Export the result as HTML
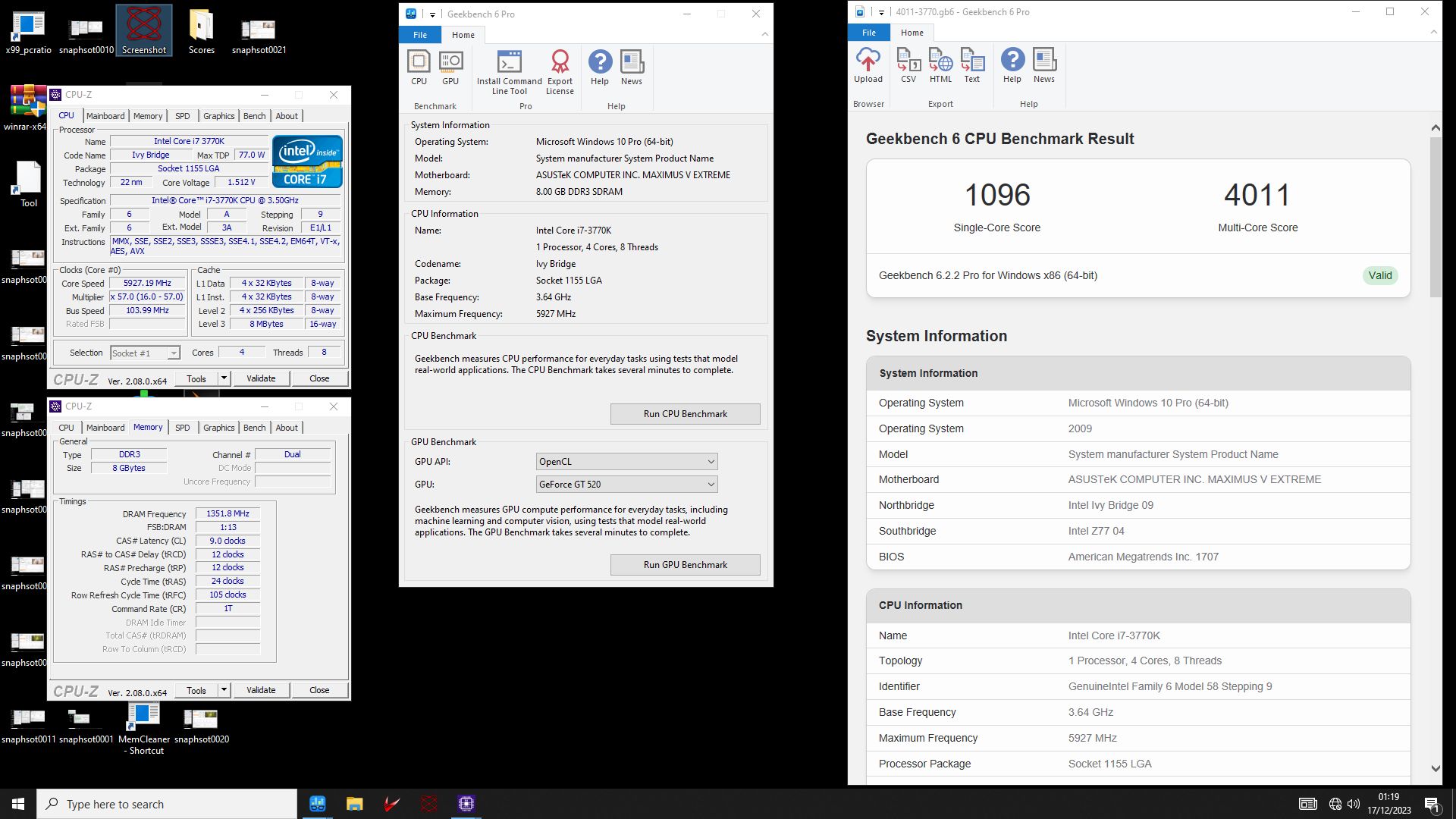1456x819 pixels. coord(940,65)
